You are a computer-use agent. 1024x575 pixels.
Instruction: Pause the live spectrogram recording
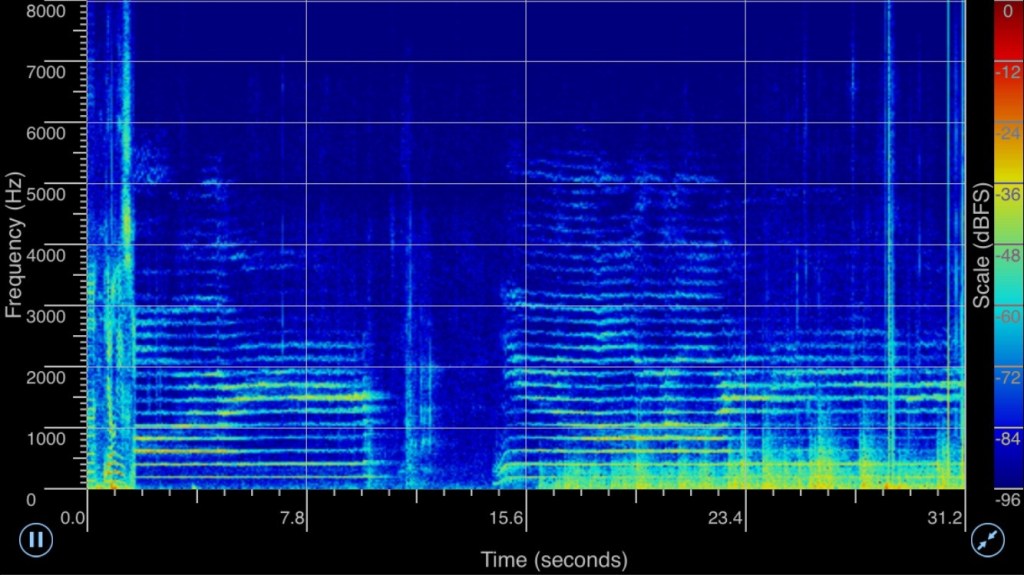coord(36,541)
